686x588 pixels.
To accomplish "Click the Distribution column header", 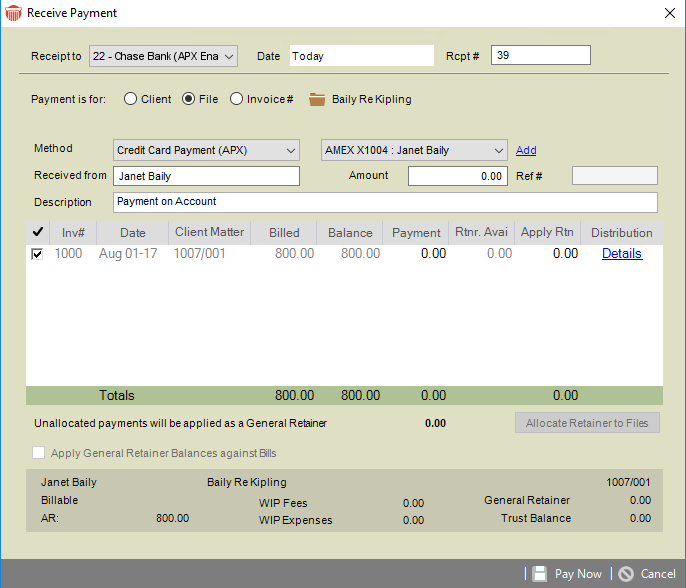I will 622,232.
